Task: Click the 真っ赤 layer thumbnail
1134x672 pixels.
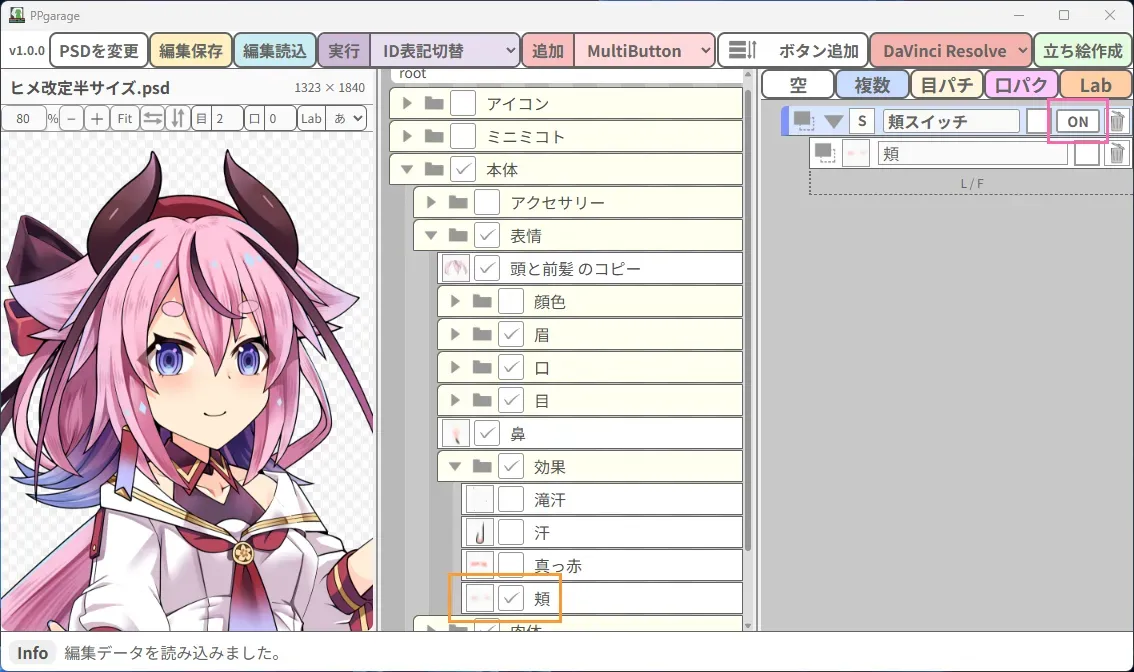Action: pyautogui.click(x=479, y=566)
